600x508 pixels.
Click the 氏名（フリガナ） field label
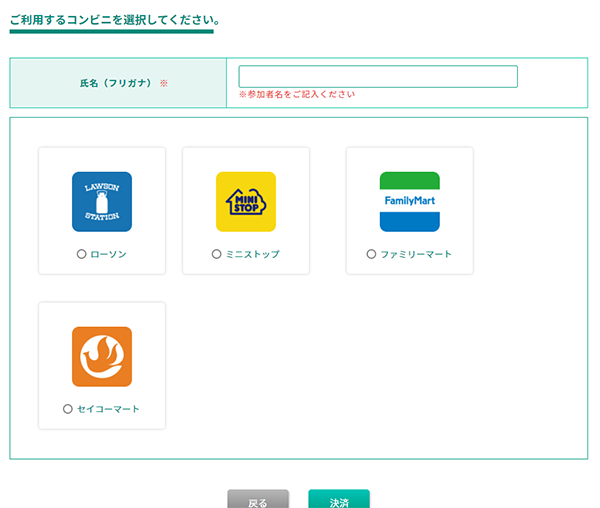[116, 83]
